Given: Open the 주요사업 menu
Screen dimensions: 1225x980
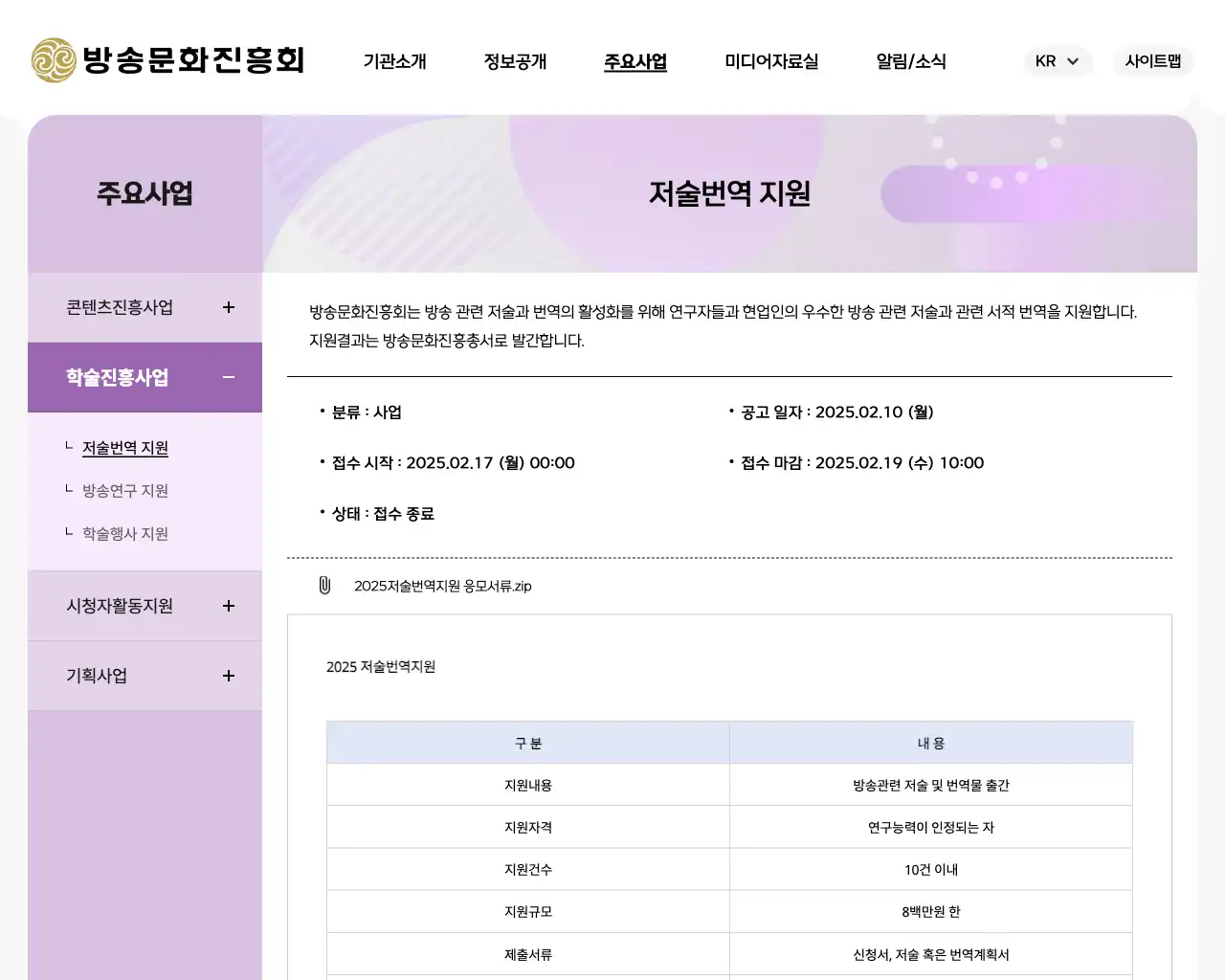Looking at the screenshot, I should pos(635,61).
